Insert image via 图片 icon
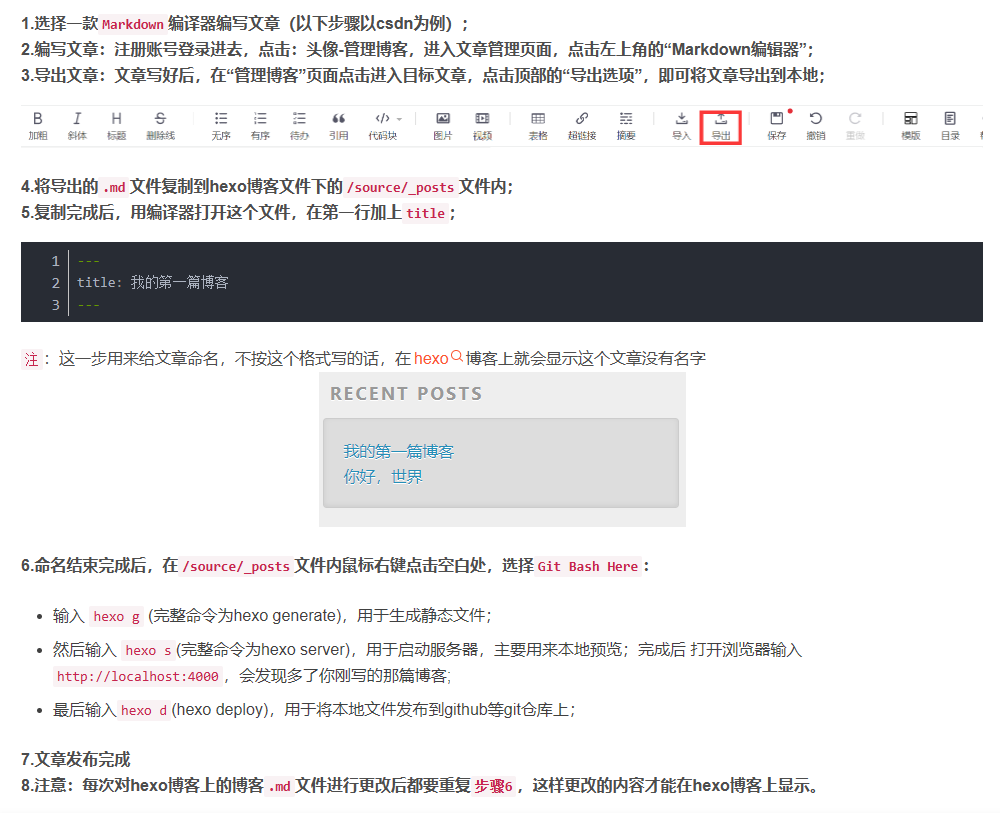The image size is (1000, 813). tap(443, 126)
